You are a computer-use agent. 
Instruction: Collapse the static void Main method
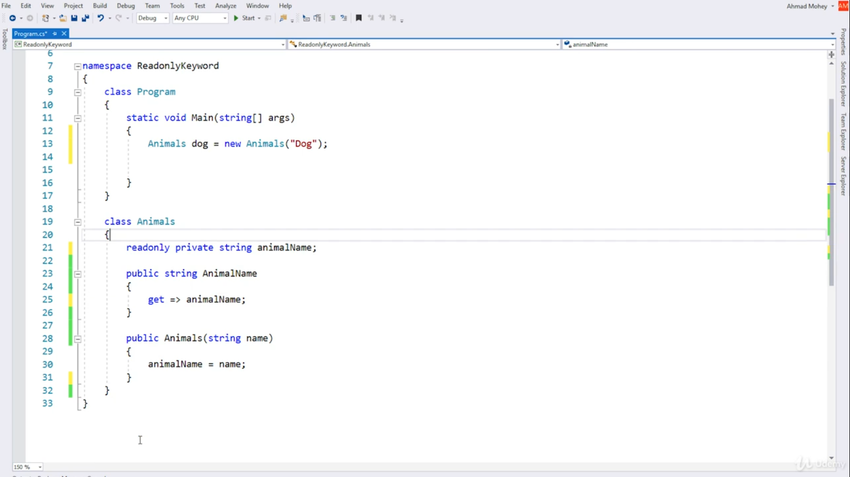[78, 118]
